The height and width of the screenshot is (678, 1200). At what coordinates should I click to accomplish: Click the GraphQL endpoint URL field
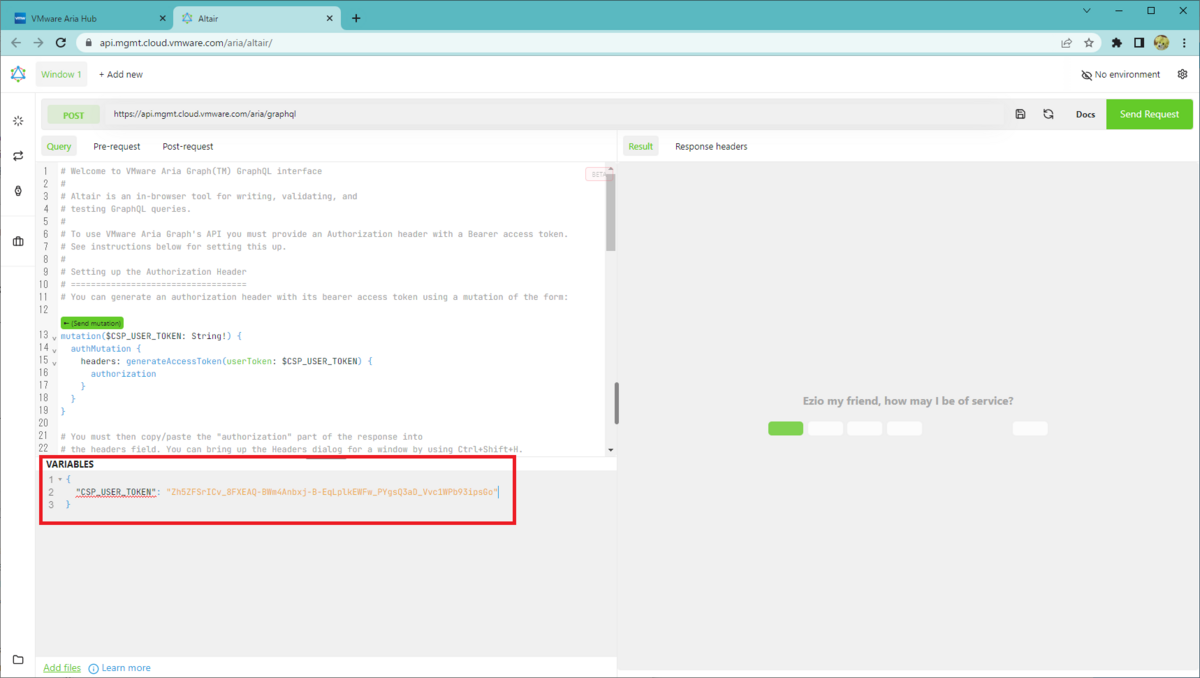[556, 114]
